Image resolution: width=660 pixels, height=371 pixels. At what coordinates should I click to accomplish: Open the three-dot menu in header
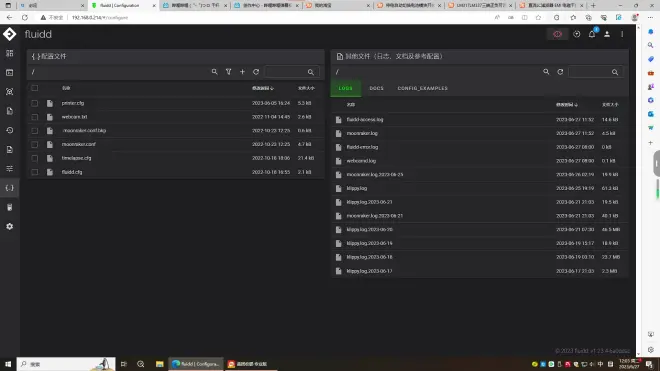pos(622,34)
